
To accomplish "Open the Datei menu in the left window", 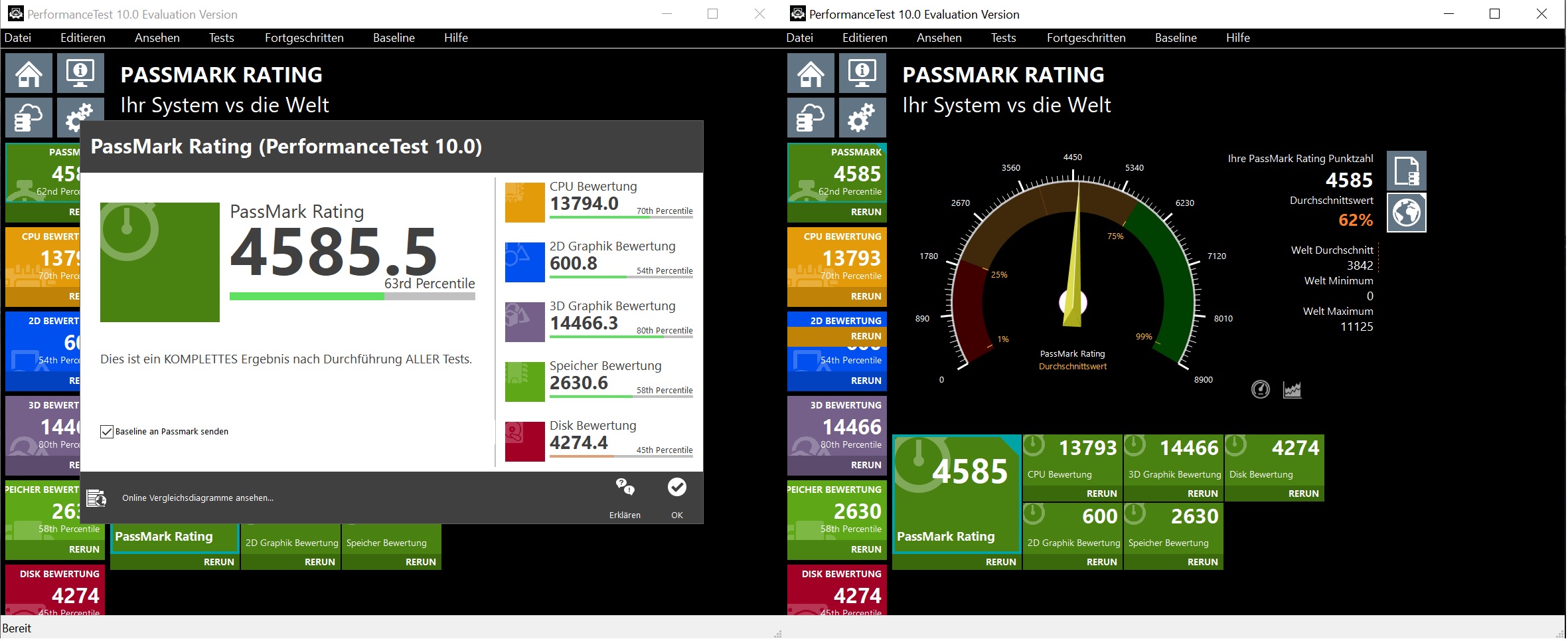I will coord(18,38).
